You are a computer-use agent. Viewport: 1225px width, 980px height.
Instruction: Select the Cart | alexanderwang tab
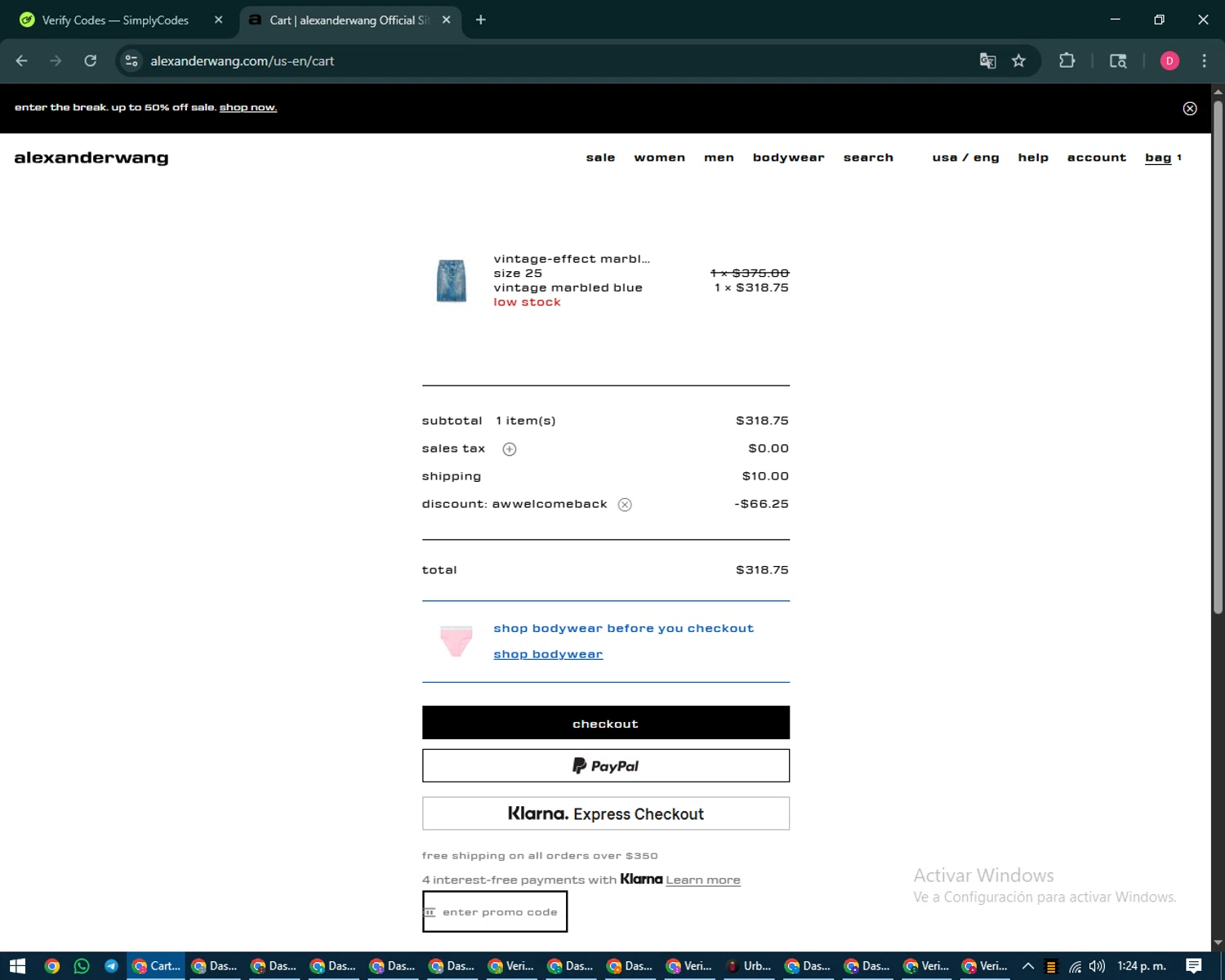coord(350,20)
